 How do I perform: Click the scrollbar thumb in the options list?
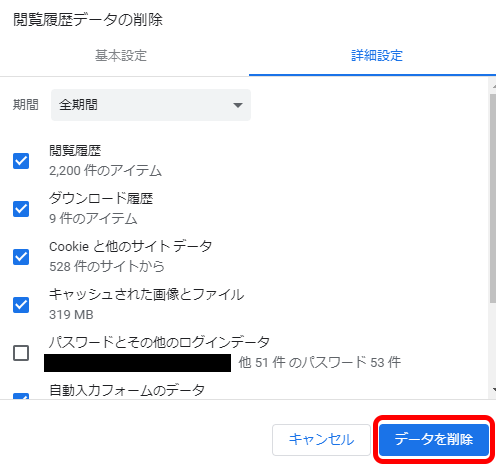point(493,198)
